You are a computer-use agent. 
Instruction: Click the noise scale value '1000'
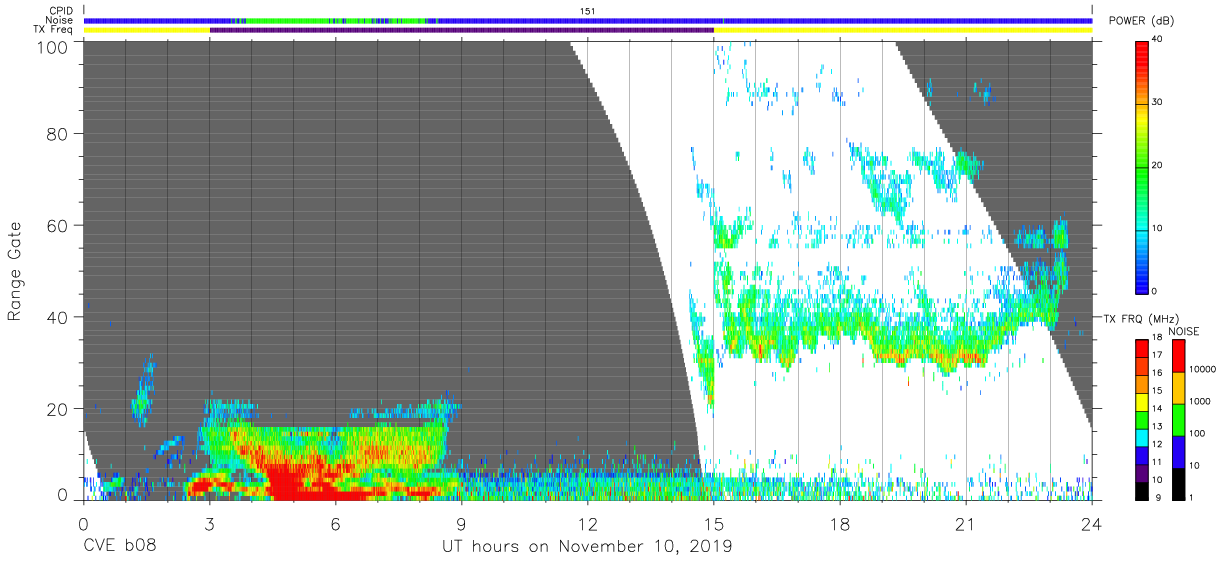pyautogui.click(x=1198, y=401)
